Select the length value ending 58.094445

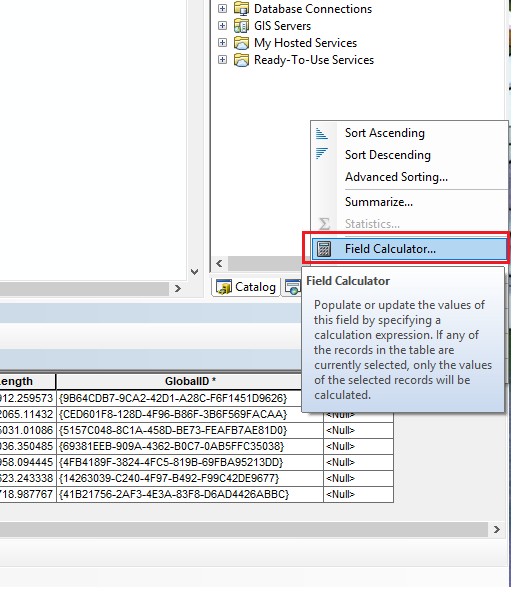pos(28,462)
